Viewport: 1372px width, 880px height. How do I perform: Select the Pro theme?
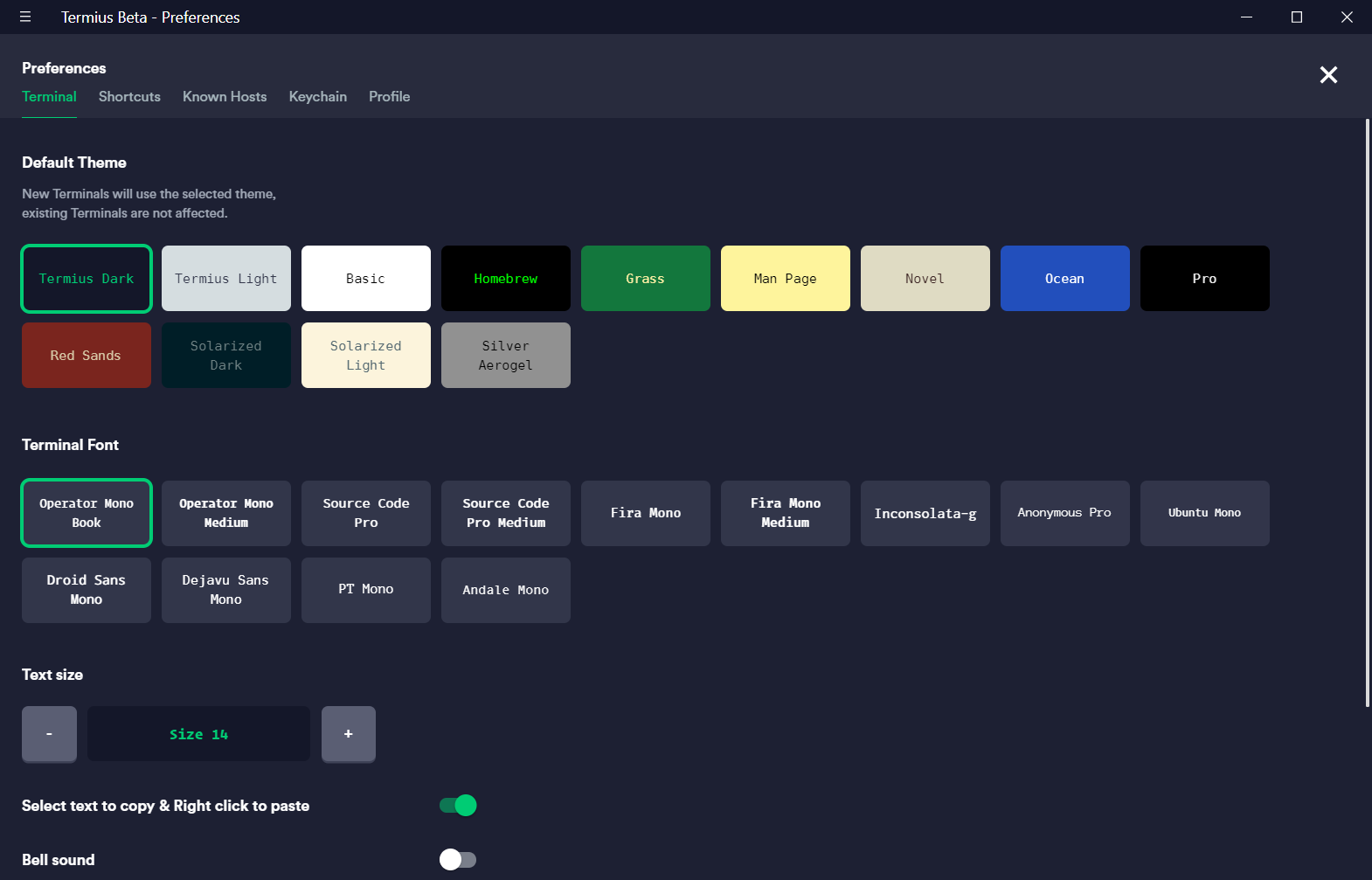click(x=1205, y=279)
